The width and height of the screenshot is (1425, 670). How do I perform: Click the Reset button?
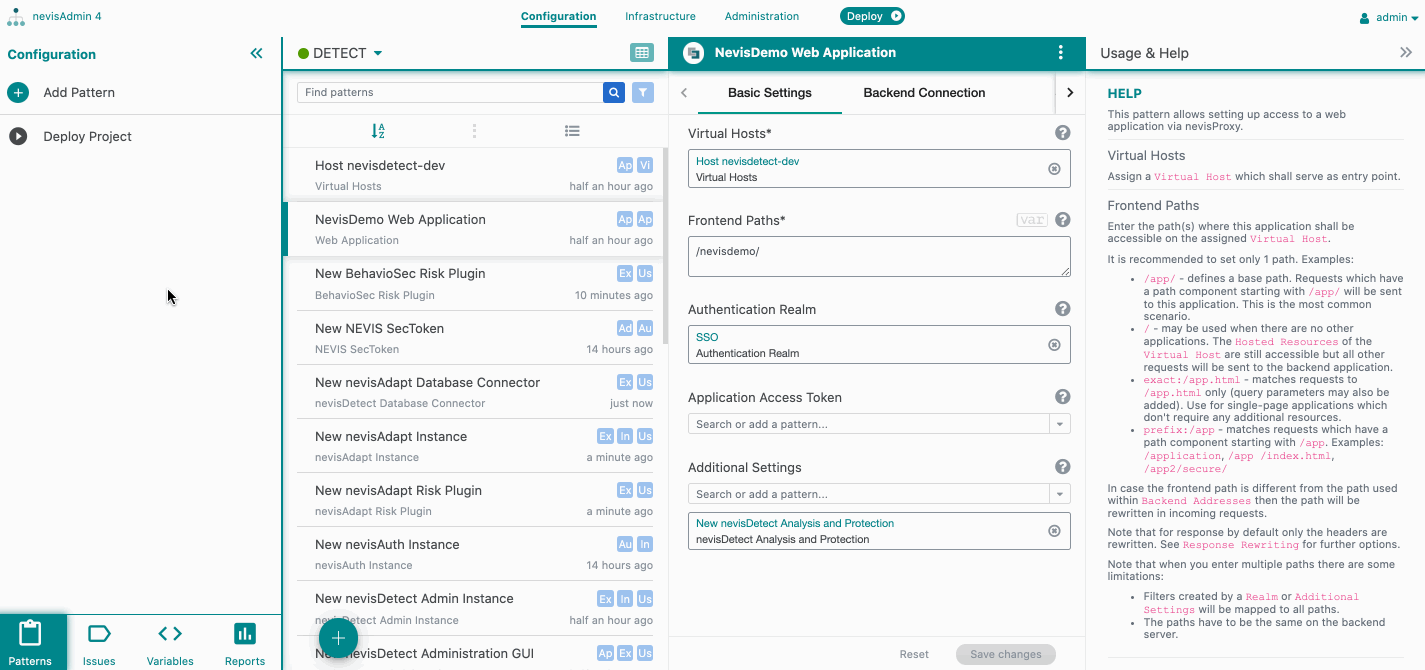point(914,654)
